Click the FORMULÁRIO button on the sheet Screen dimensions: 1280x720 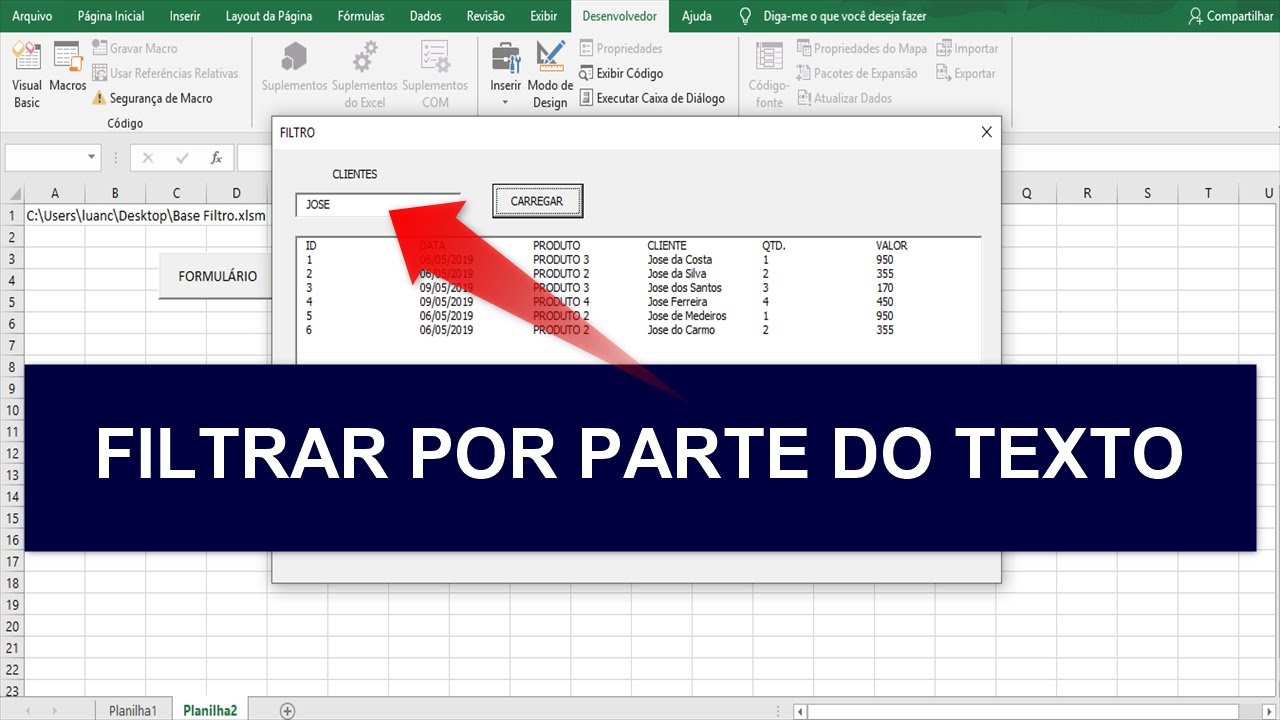[x=217, y=276]
